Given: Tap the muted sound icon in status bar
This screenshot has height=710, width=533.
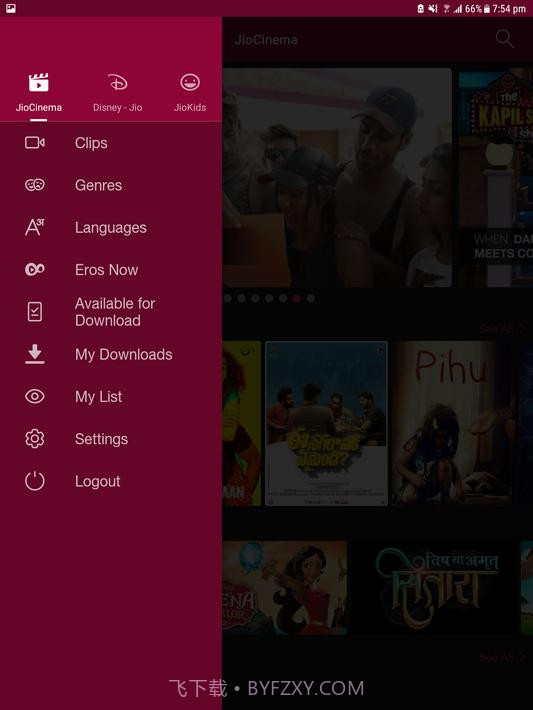Looking at the screenshot, I should point(433,9).
